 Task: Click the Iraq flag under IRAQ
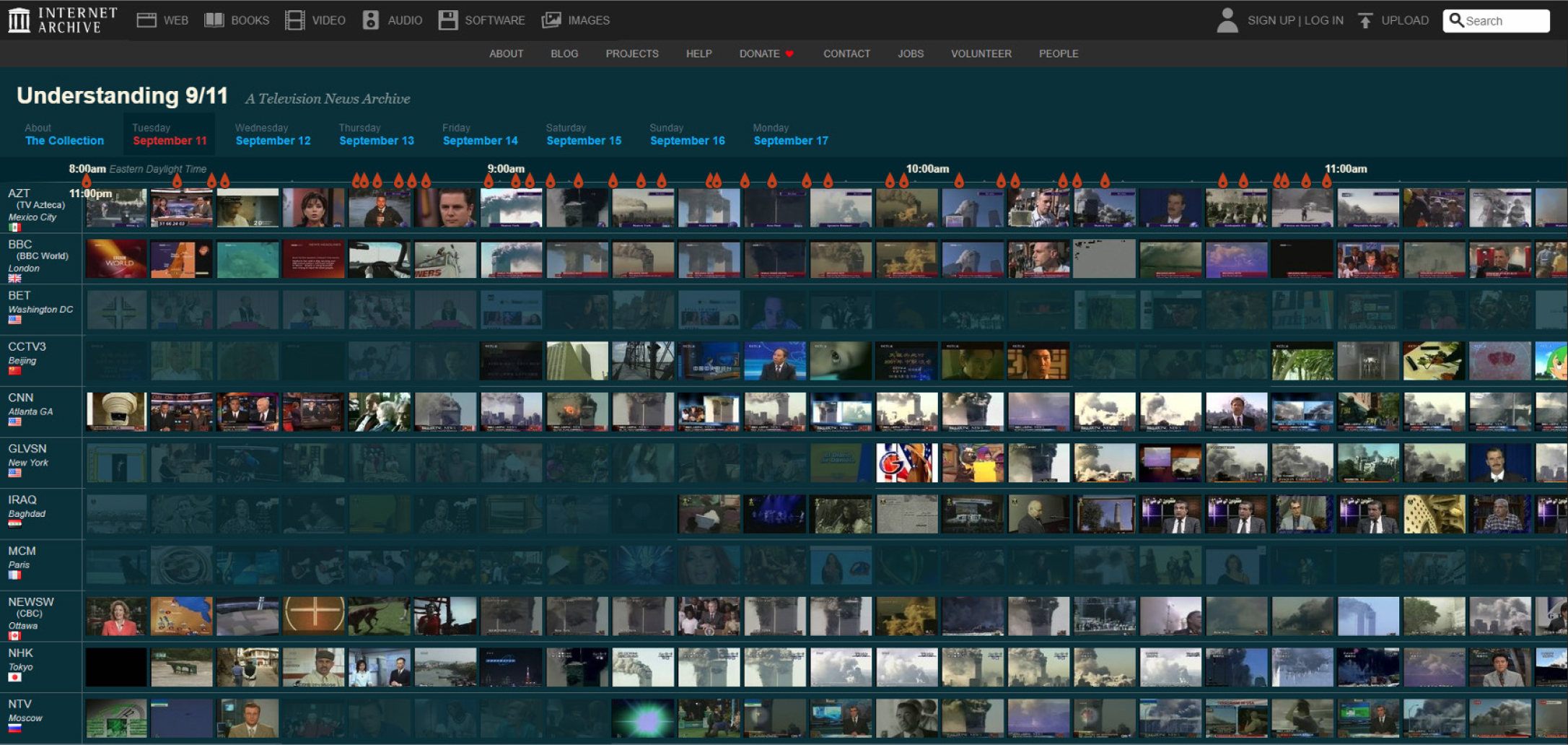pos(14,524)
